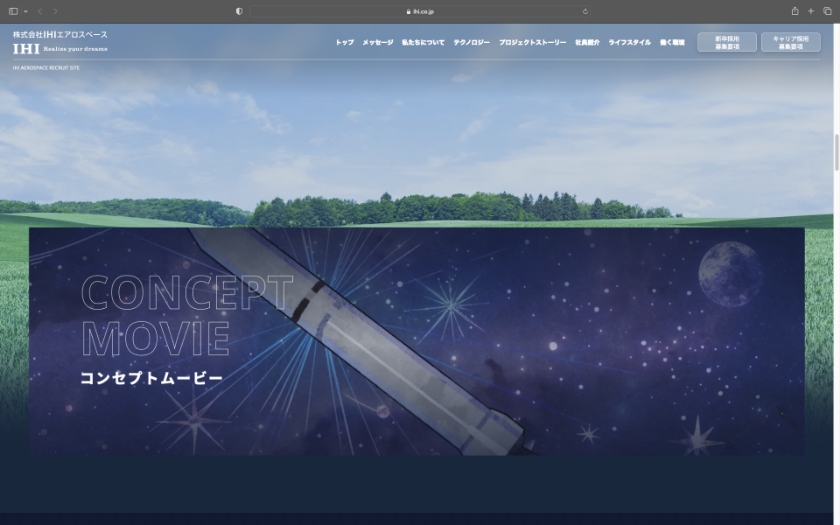This screenshot has height=525, width=840.
Task: Open the 私たちについて navigation item
Action: coord(423,42)
